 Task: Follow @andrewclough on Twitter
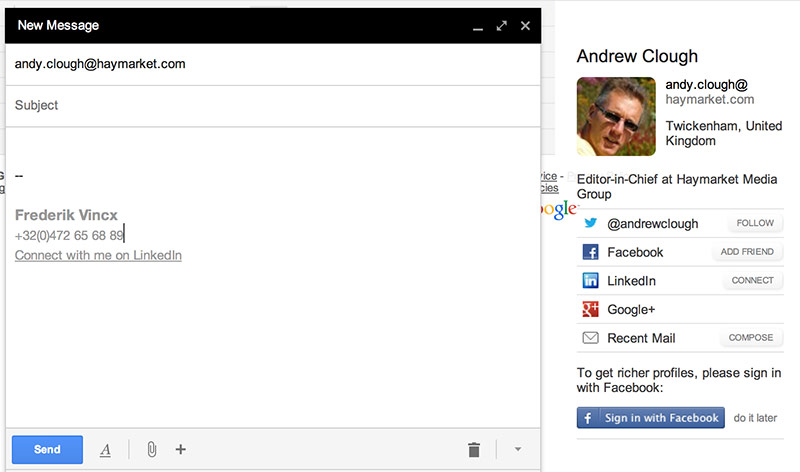(755, 223)
